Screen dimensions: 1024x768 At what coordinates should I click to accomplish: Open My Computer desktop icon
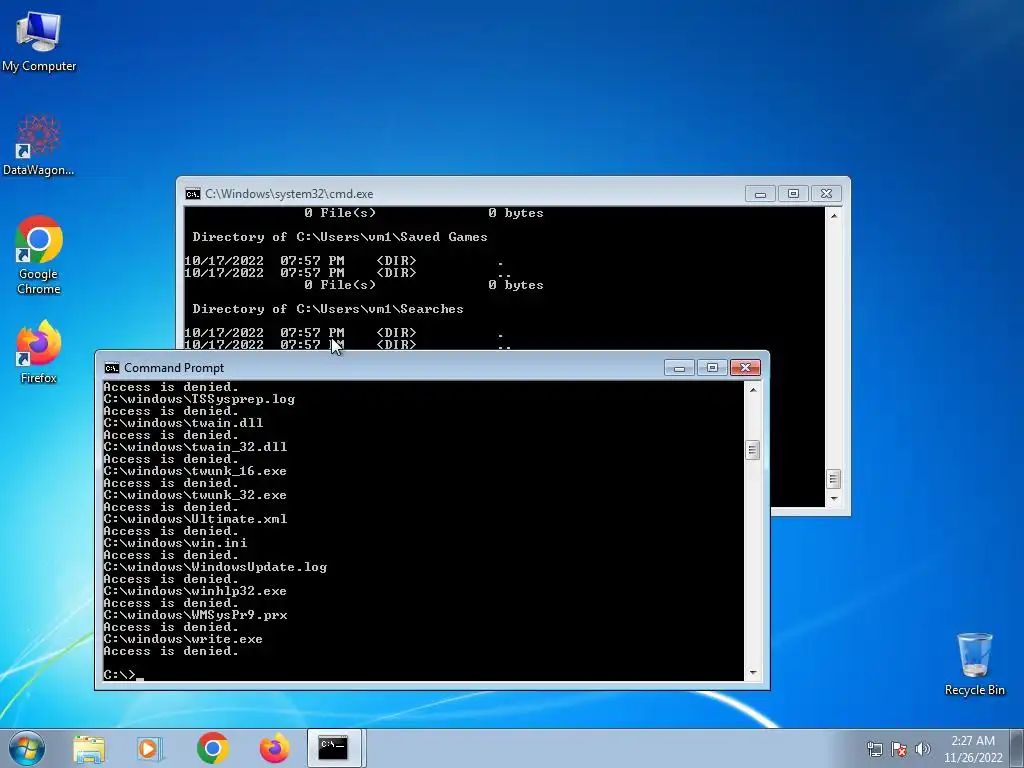[x=39, y=40]
